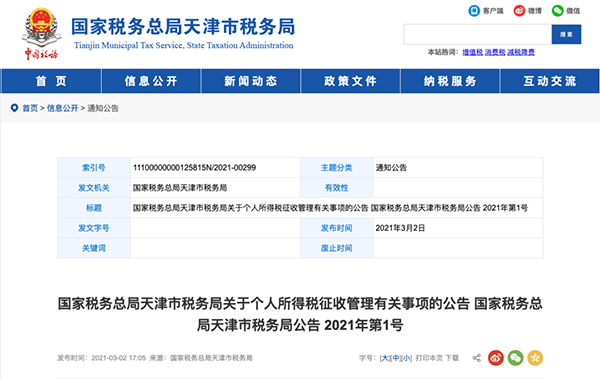Click the national tax emblem logo
Viewport: 600px width, 379px height.
[41, 34]
